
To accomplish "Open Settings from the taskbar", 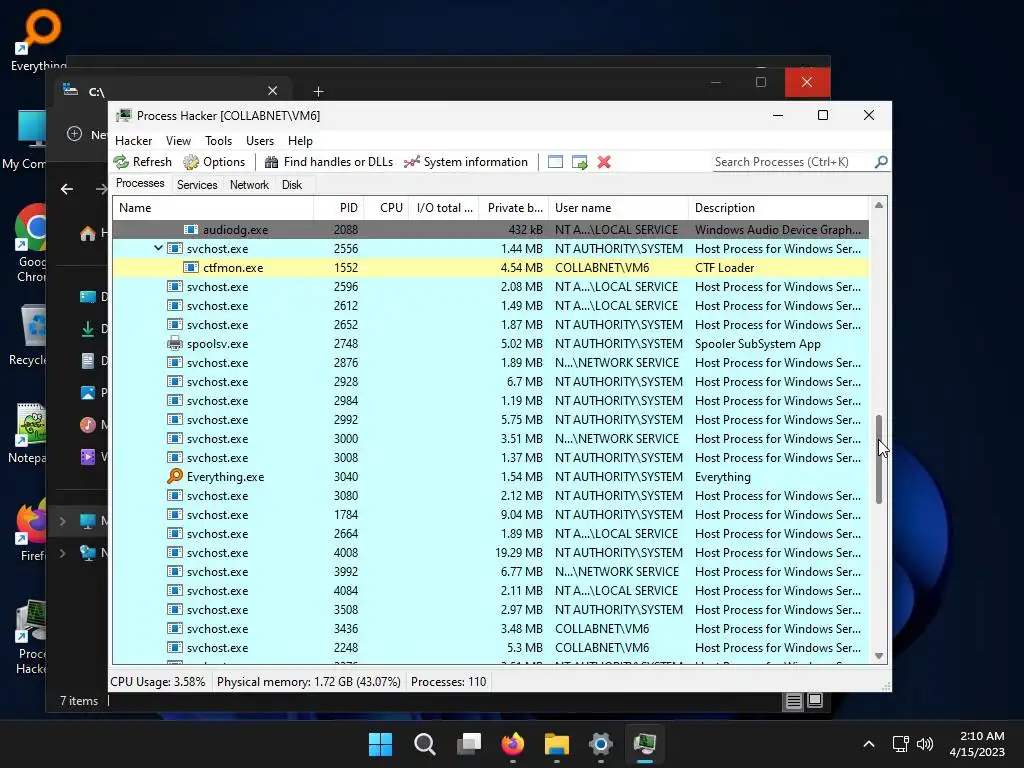I will pos(601,744).
